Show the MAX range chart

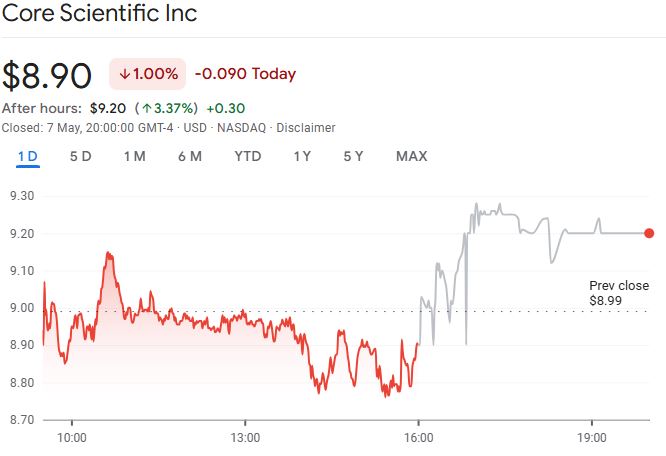pos(411,156)
